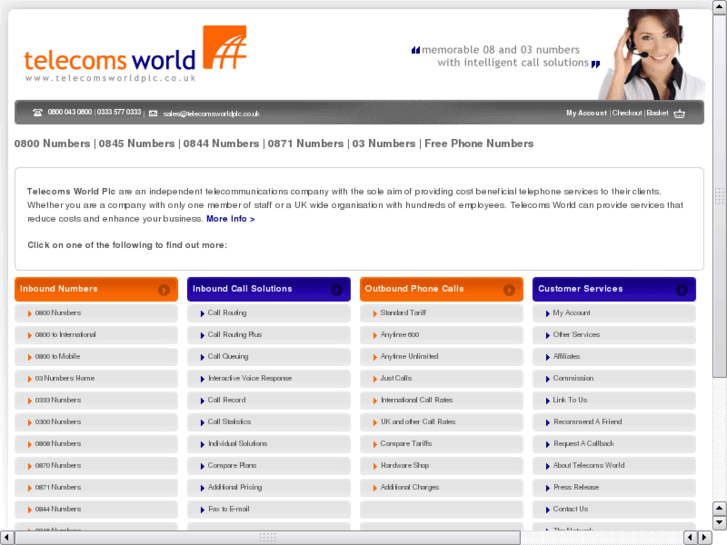Screen dimensions: 727x545
Task: Select the Inbound Call Solutions header
Action: click(x=269, y=289)
